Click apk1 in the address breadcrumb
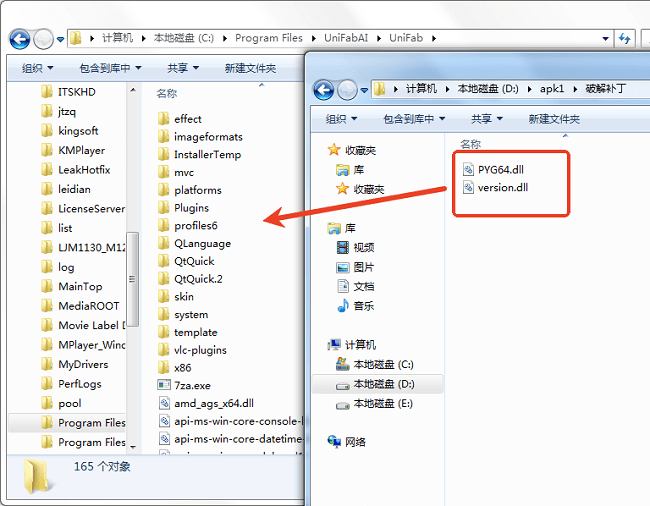This screenshot has height=506, width=650. 554,89
